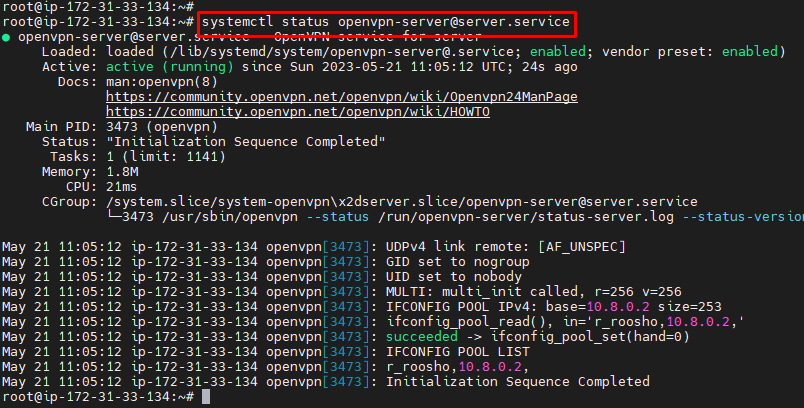Click the 'GID set to nogroup' log line
The height and width of the screenshot is (408, 804).
pyautogui.click(x=266, y=261)
